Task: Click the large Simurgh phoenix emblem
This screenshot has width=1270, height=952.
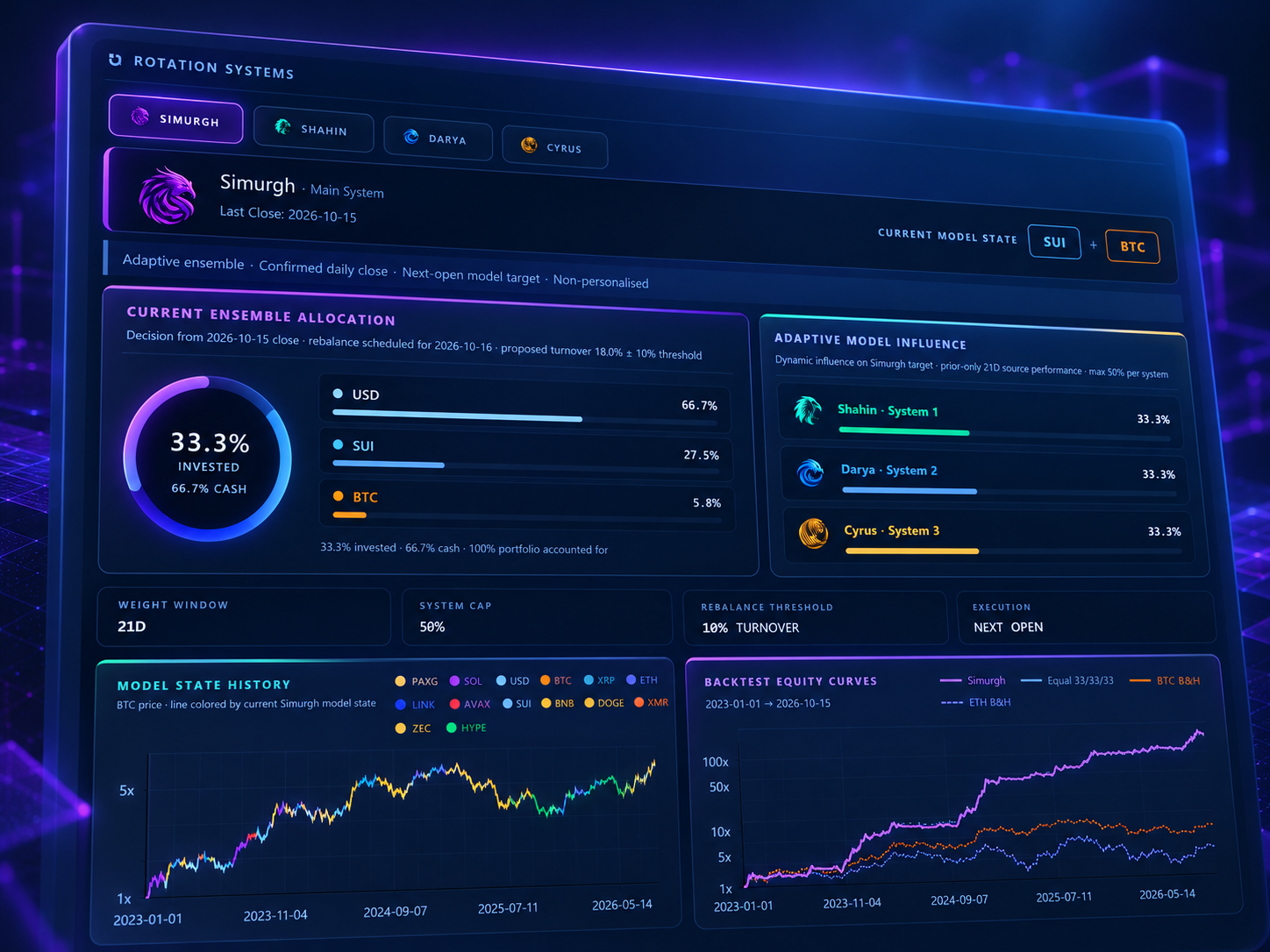Action: (x=168, y=195)
